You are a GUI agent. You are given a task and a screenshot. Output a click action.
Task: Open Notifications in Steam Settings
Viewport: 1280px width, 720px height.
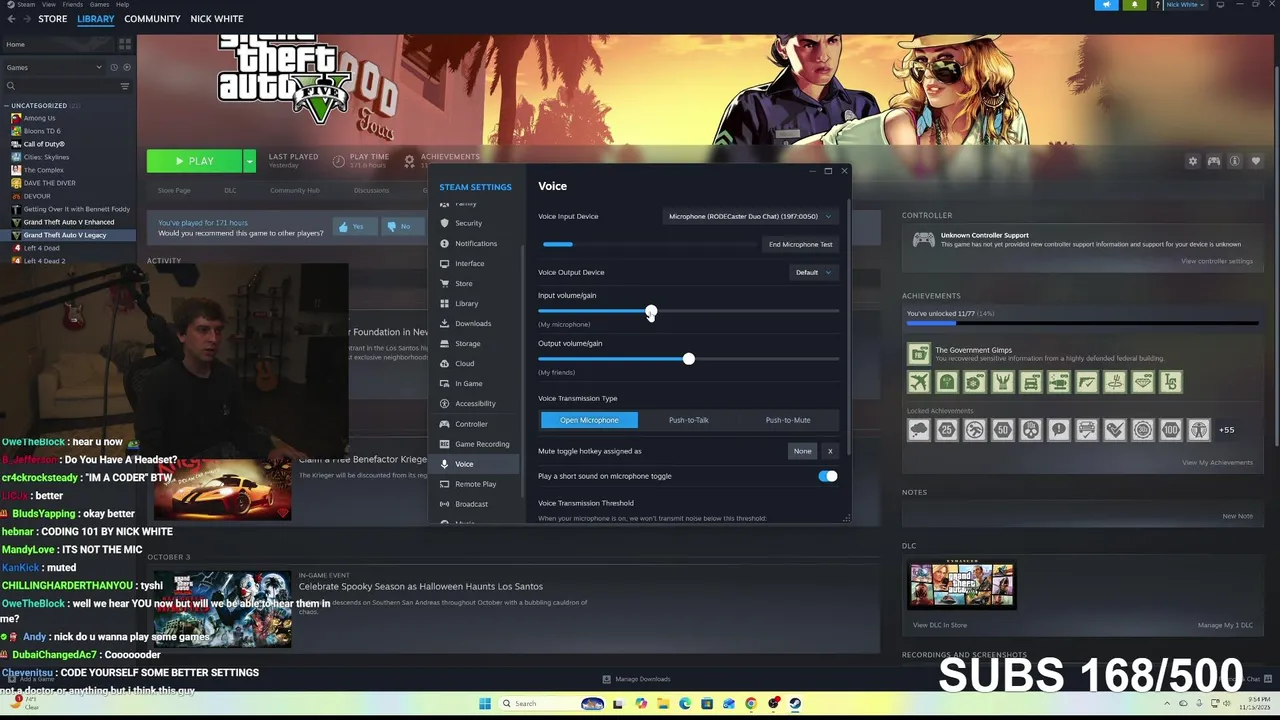[x=475, y=243]
